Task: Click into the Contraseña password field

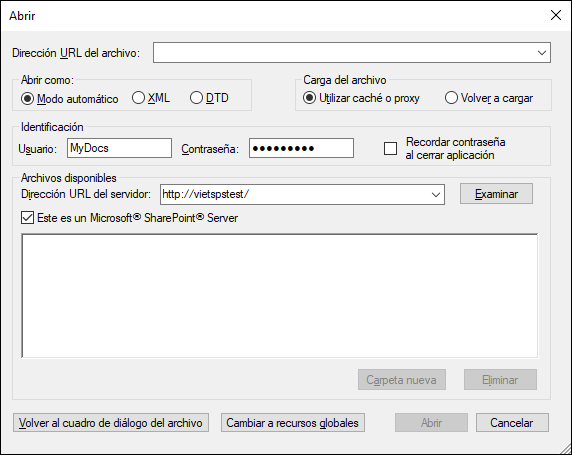Action: point(301,148)
